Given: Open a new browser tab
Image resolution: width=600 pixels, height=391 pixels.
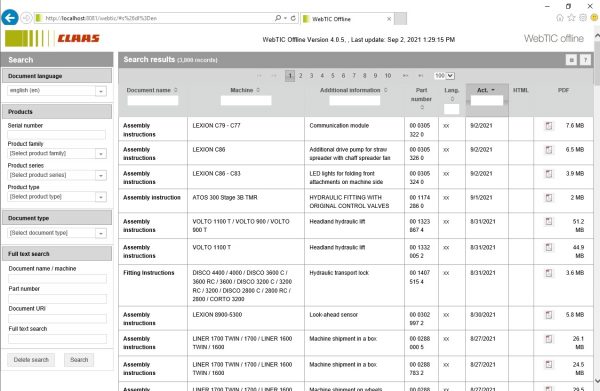Looking at the screenshot, I should click(400, 19).
